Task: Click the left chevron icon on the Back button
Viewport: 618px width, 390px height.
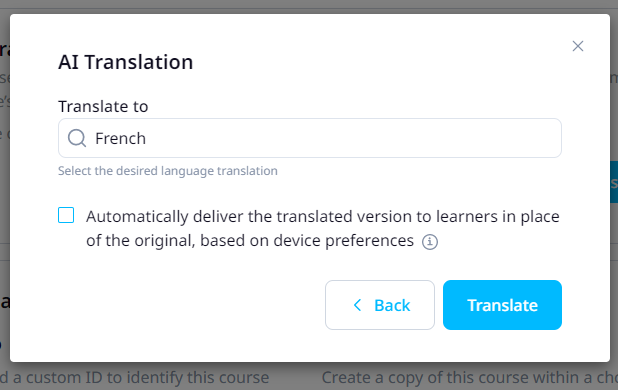Action: pos(357,305)
